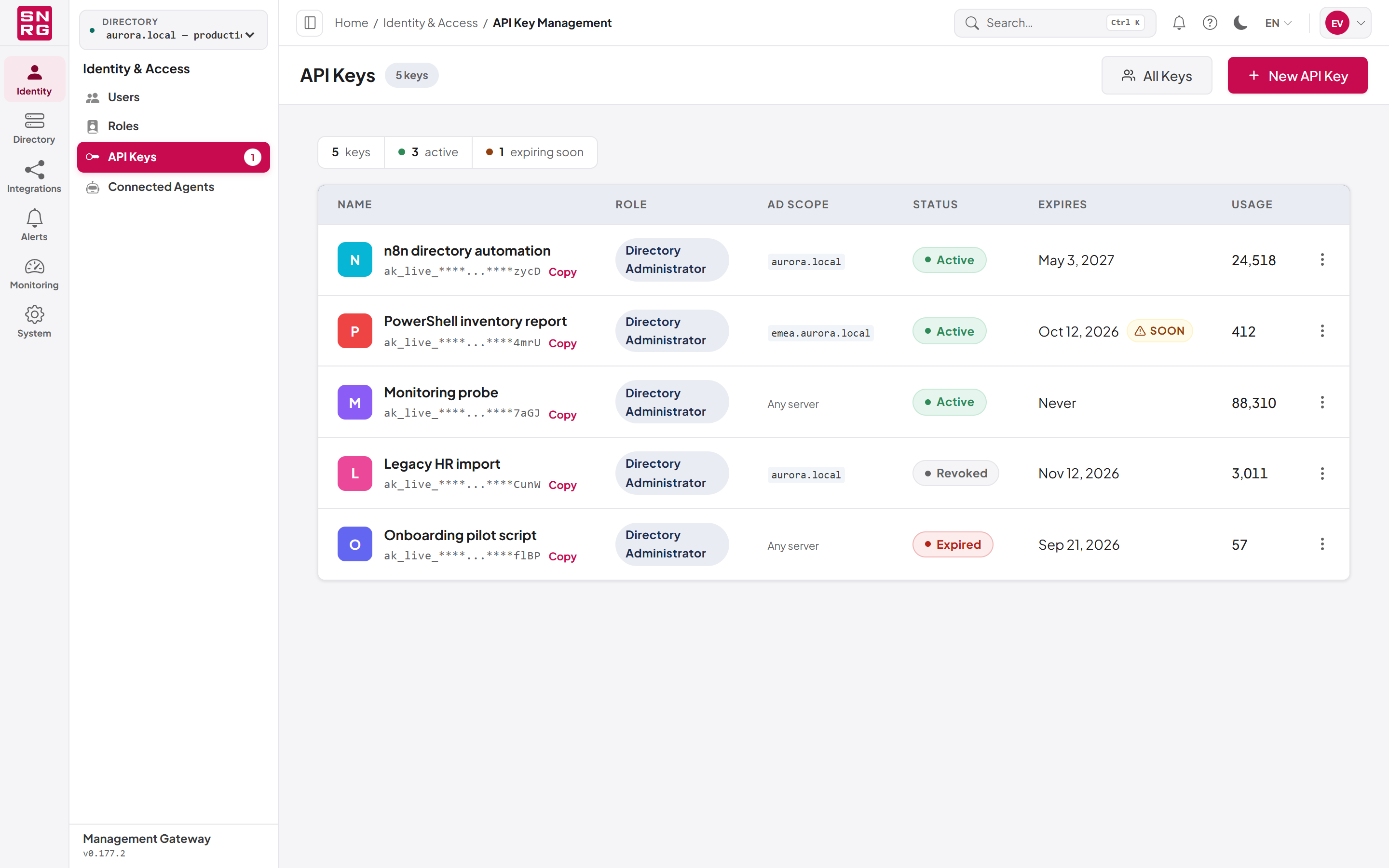The height and width of the screenshot is (868, 1389).
Task: Open the Identity section in the rail
Action: coord(34,79)
